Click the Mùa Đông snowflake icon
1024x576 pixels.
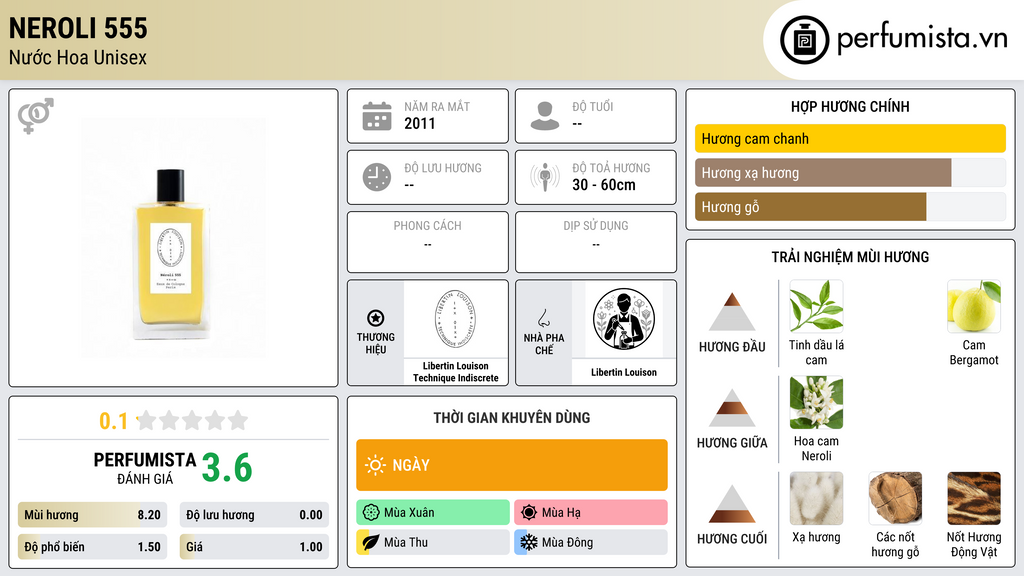click(528, 542)
